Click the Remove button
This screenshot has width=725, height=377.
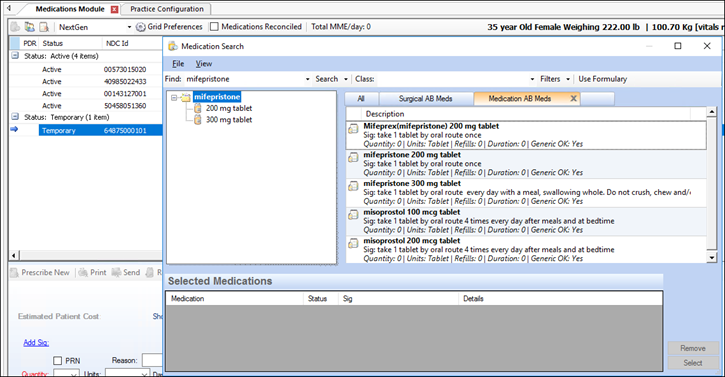[693, 348]
